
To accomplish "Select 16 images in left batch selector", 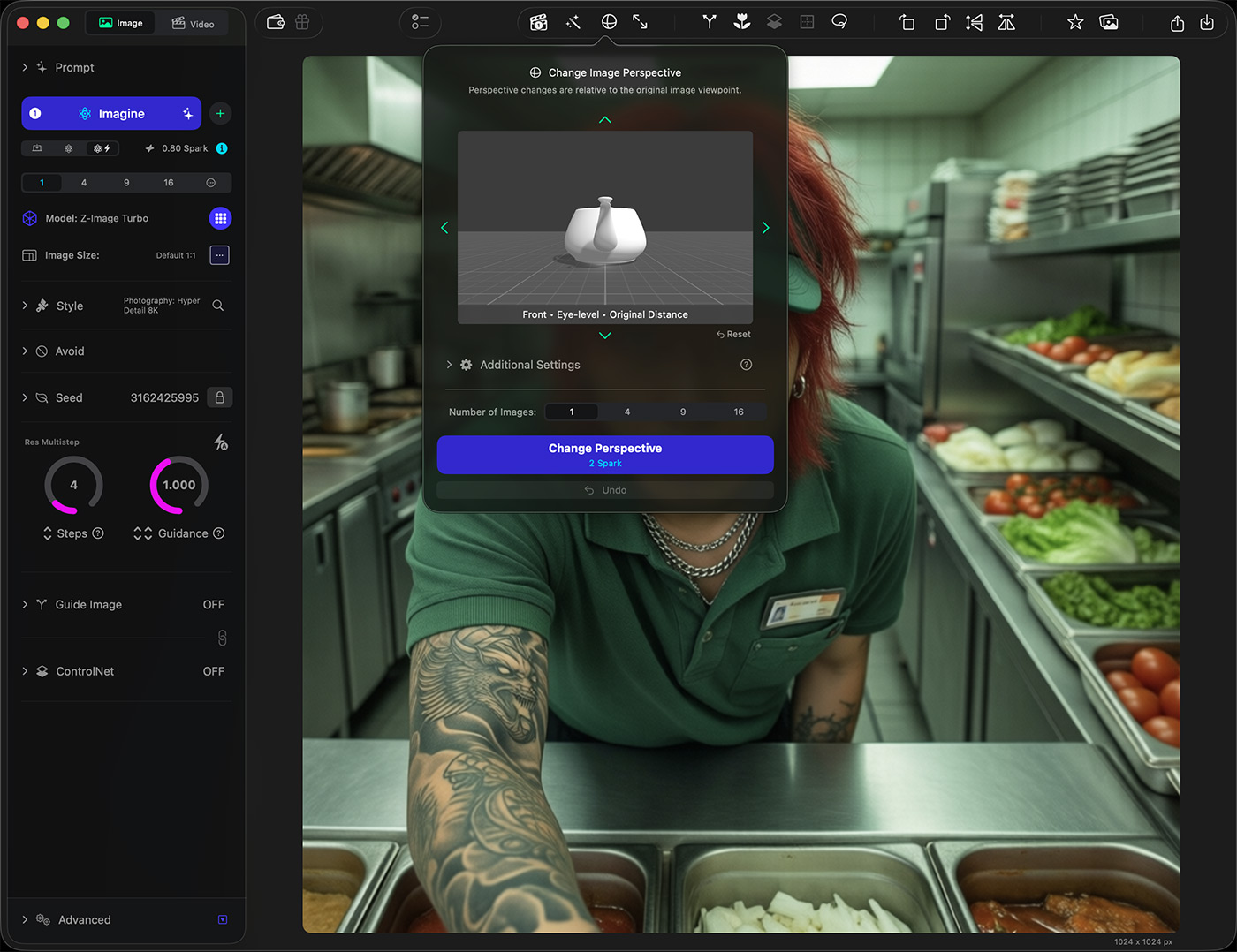I will click(169, 183).
